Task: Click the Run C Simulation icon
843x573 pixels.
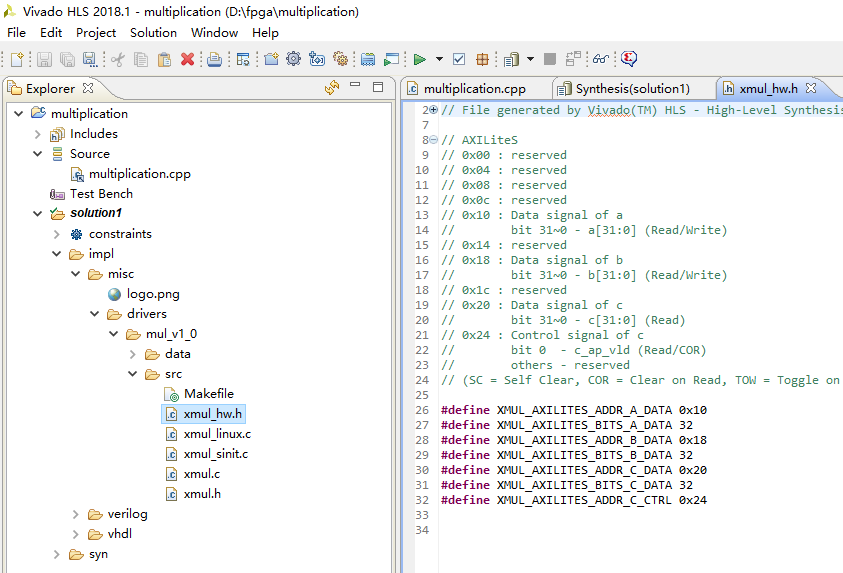Action: 368,59
